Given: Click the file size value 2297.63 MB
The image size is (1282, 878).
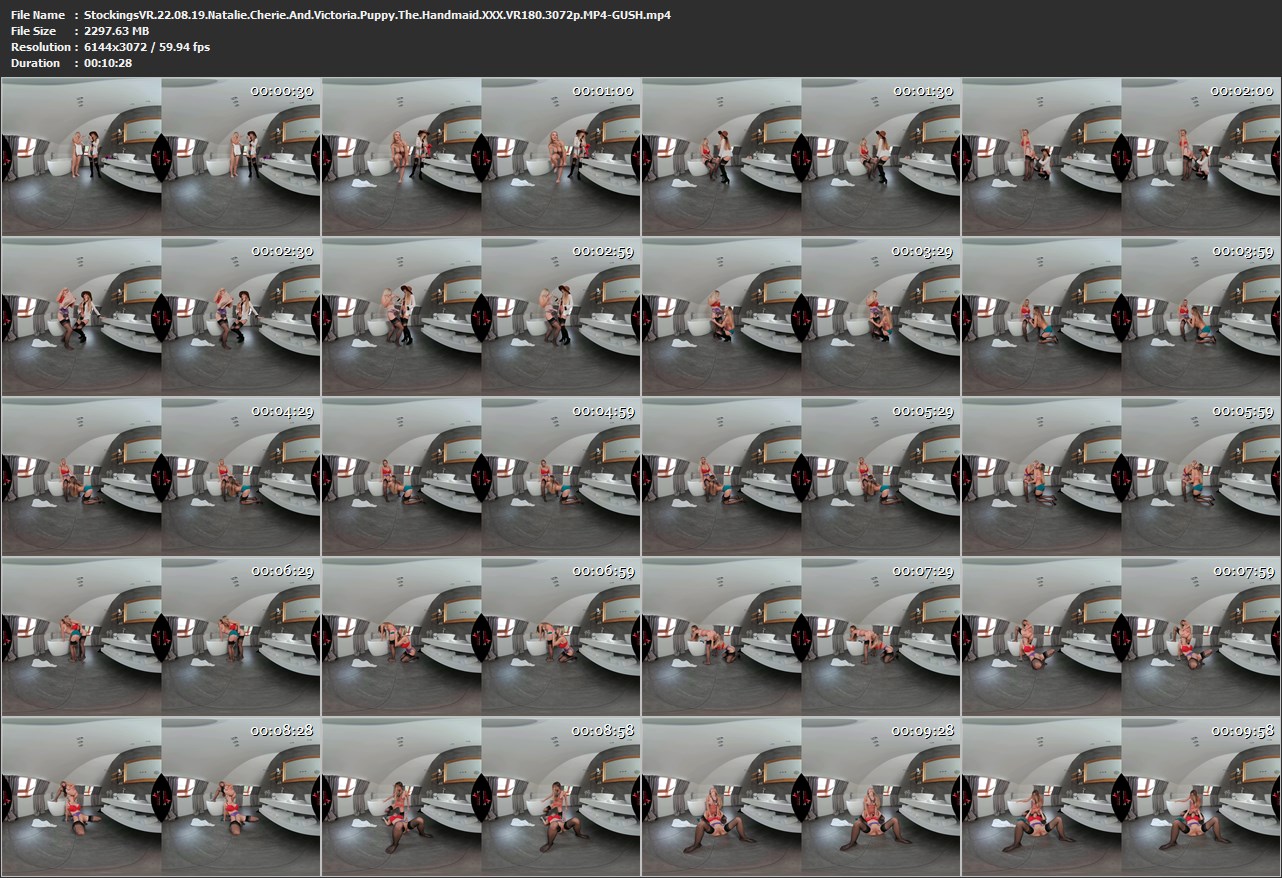Looking at the screenshot, I should pos(117,31).
